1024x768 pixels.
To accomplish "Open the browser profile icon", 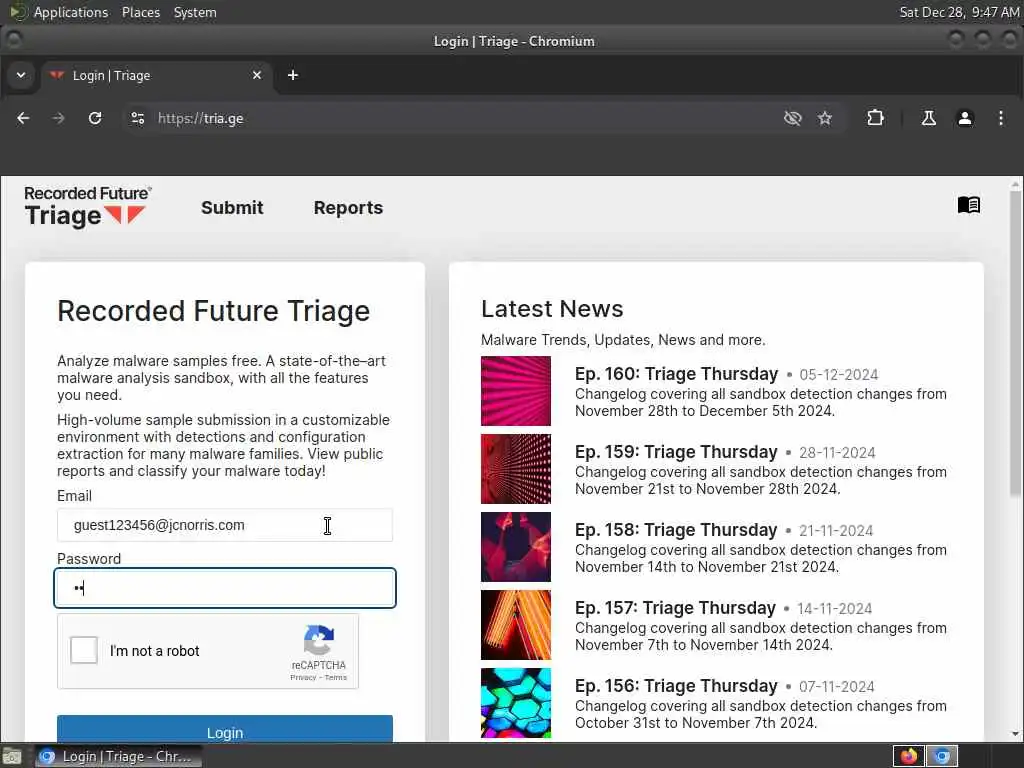I will pyautogui.click(x=965, y=118).
